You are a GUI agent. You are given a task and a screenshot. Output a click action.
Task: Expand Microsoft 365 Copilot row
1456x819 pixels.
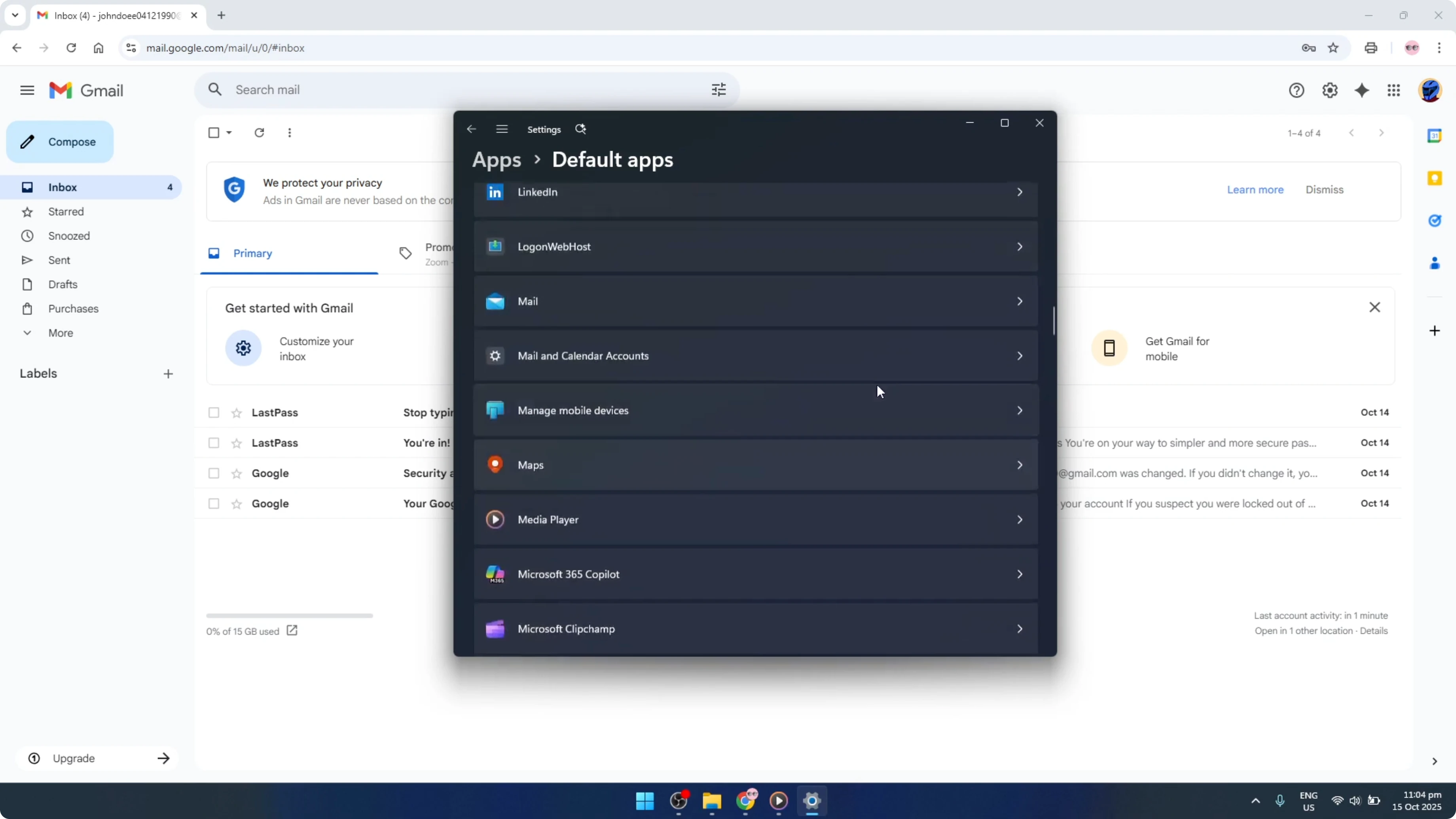756,575
